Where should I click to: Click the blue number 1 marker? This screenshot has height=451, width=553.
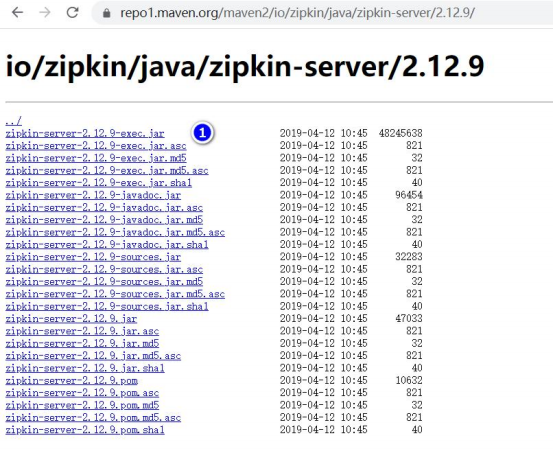tap(202, 133)
